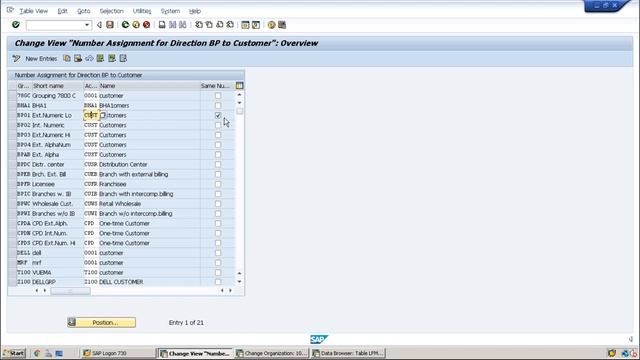This screenshot has width=640, height=360.
Task: Click the Select All icon
Action: (x=100, y=58)
